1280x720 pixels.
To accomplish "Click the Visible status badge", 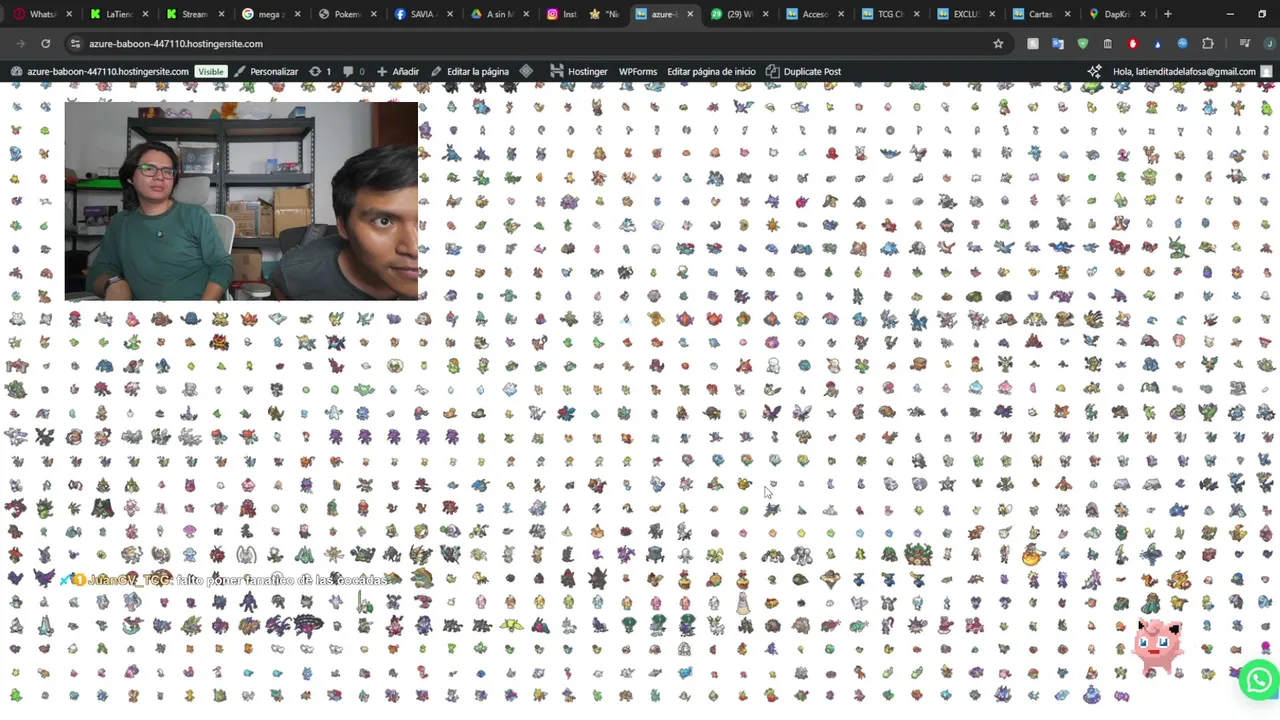I will tap(210, 72).
